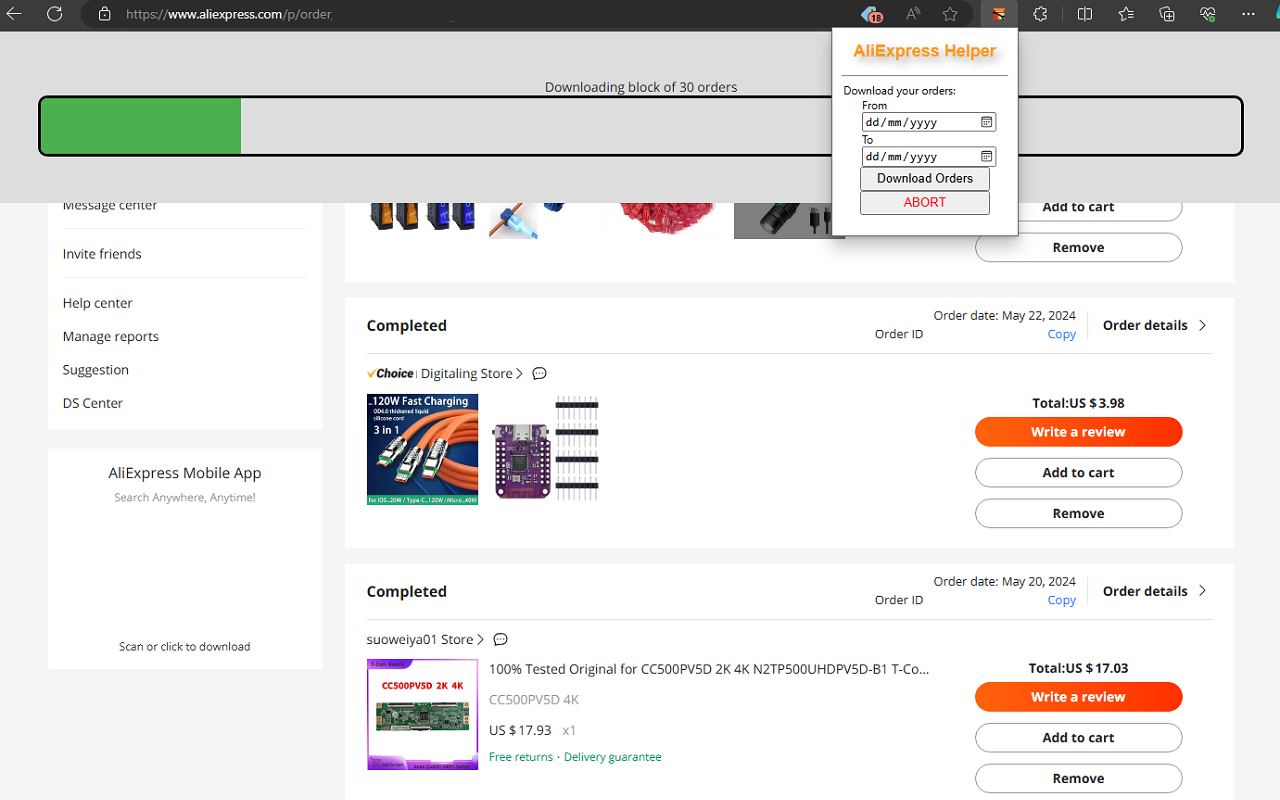Open Read aloud icon in address bar

point(912,14)
